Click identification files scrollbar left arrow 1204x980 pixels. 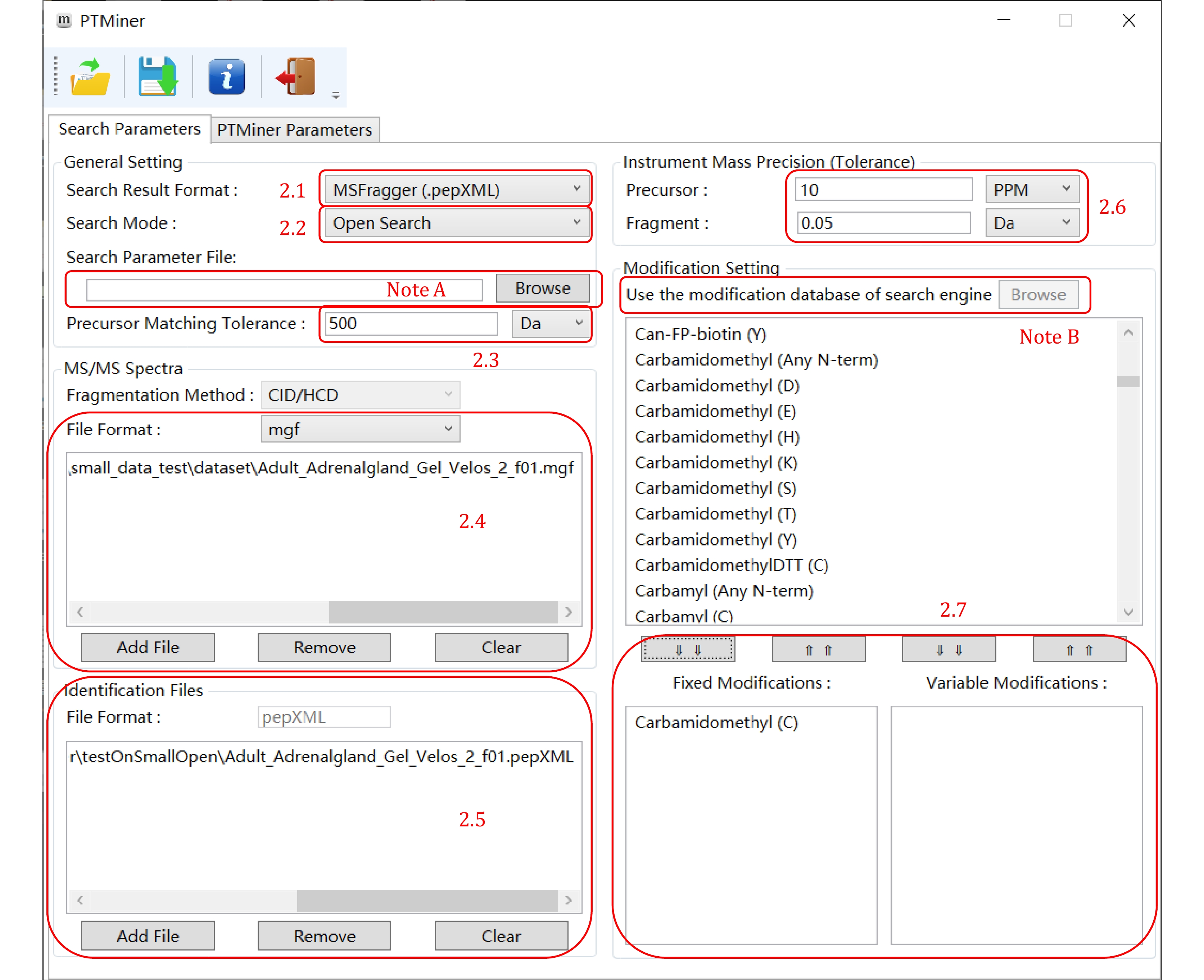pos(80,900)
